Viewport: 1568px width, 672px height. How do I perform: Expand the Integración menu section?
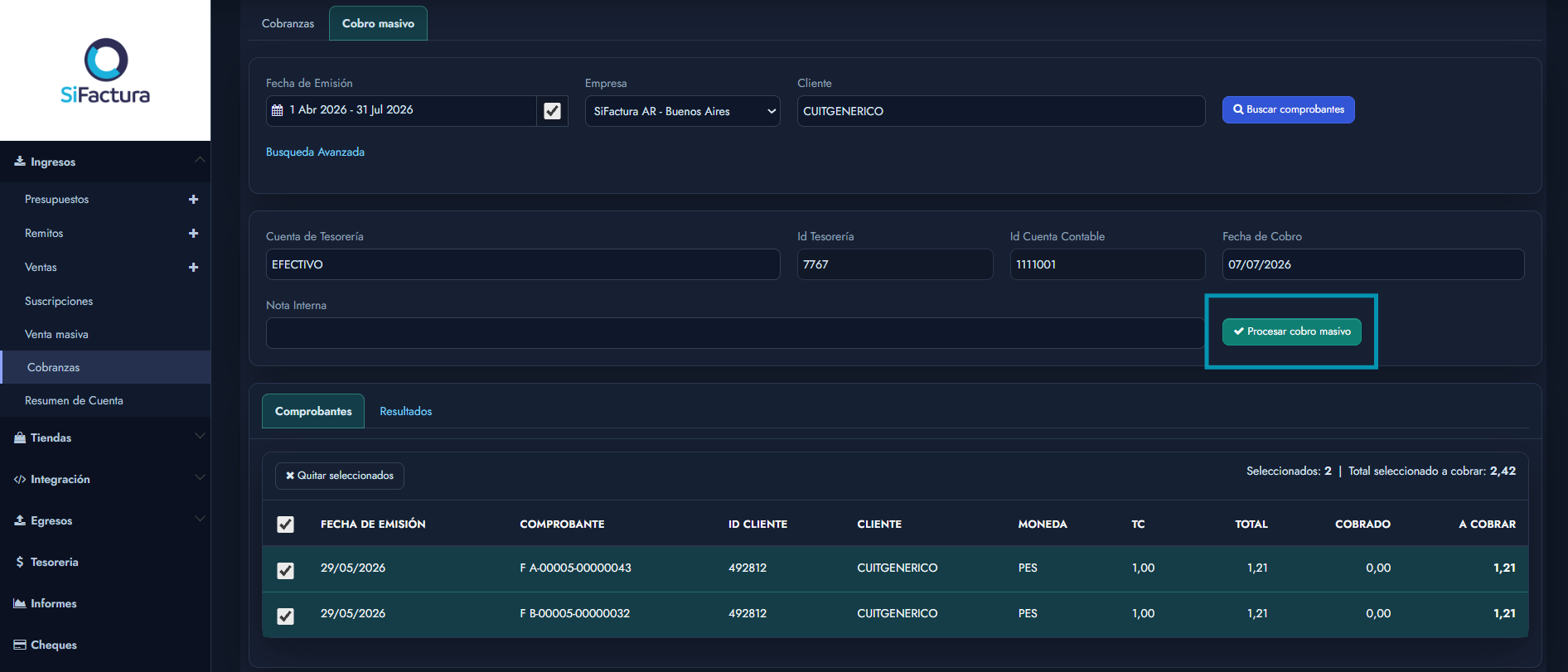click(x=200, y=477)
